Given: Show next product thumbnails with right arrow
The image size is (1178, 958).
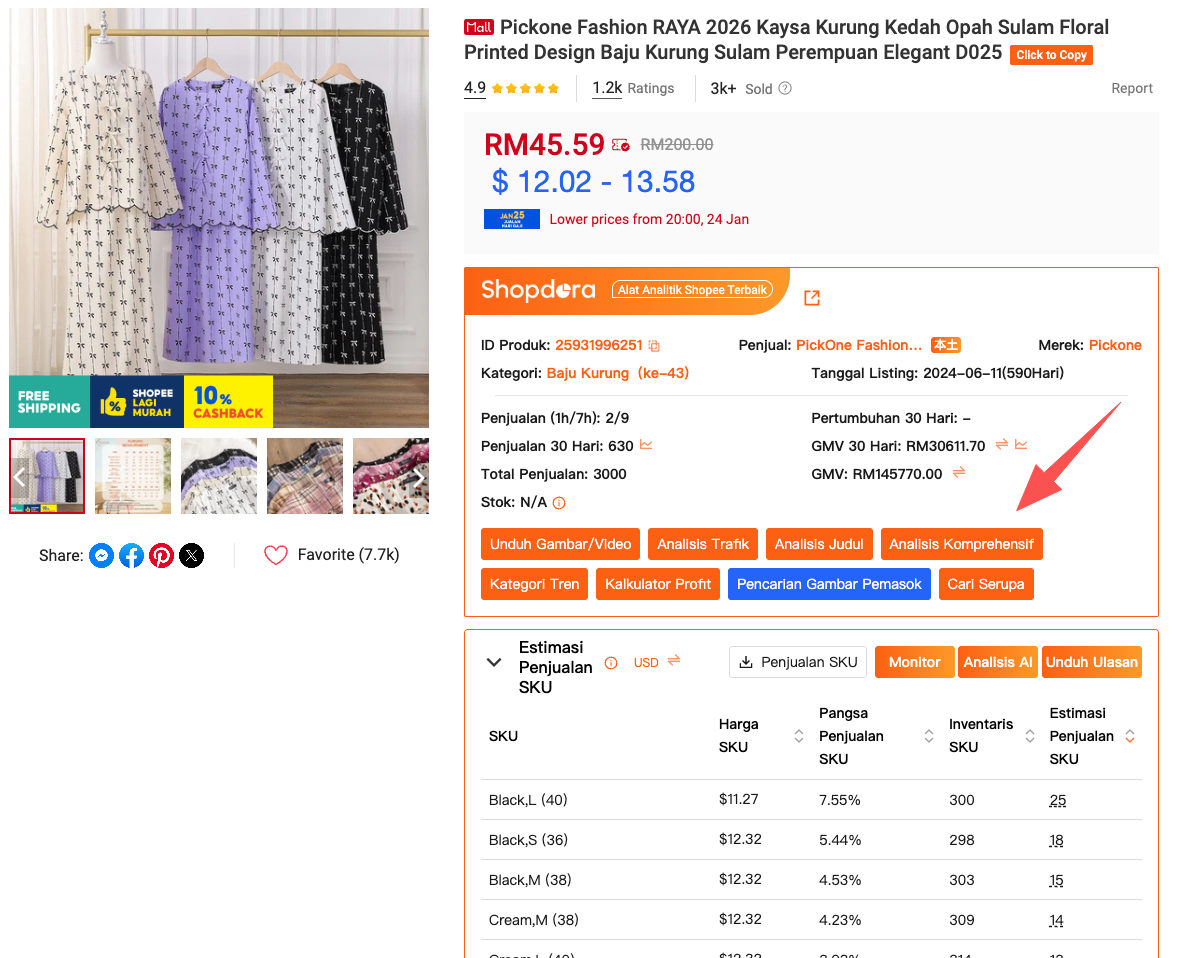Looking at the screenshot, I should pos(419,477).
